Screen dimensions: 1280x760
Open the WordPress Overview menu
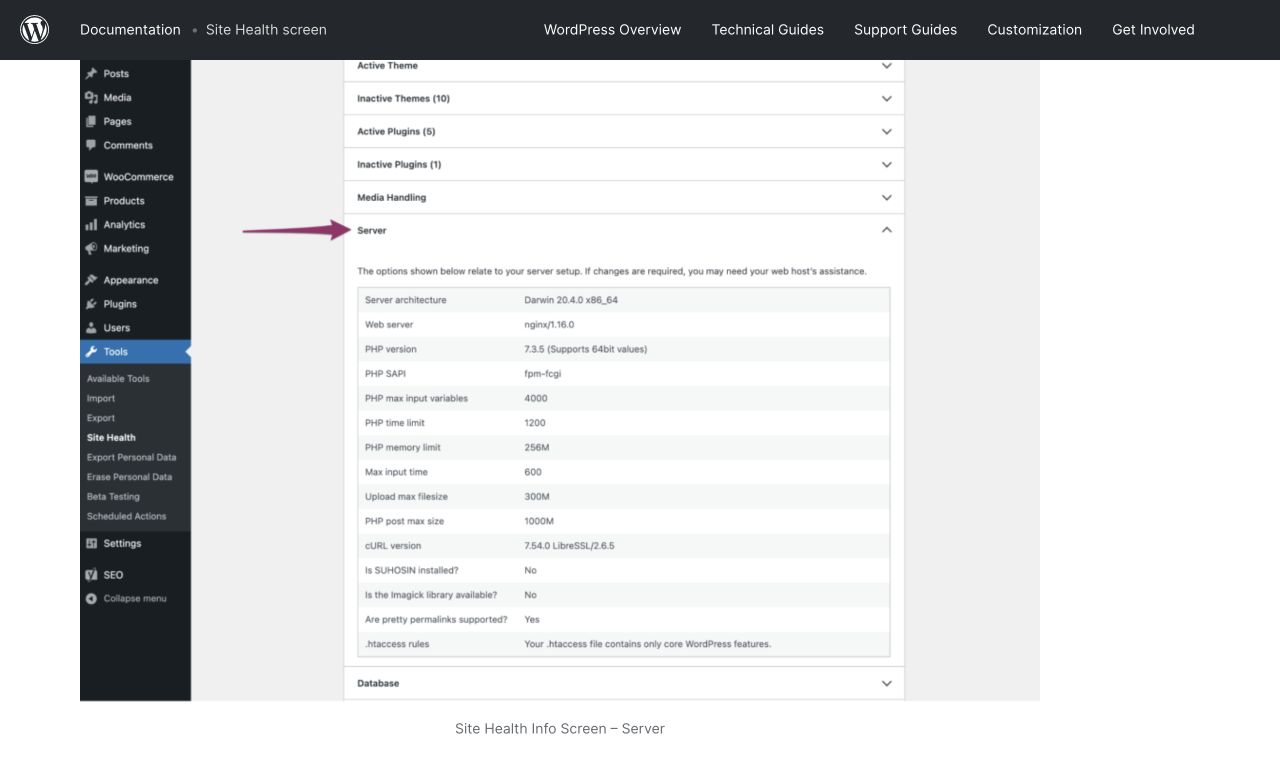pyautogui.click(x=612, y=30)
